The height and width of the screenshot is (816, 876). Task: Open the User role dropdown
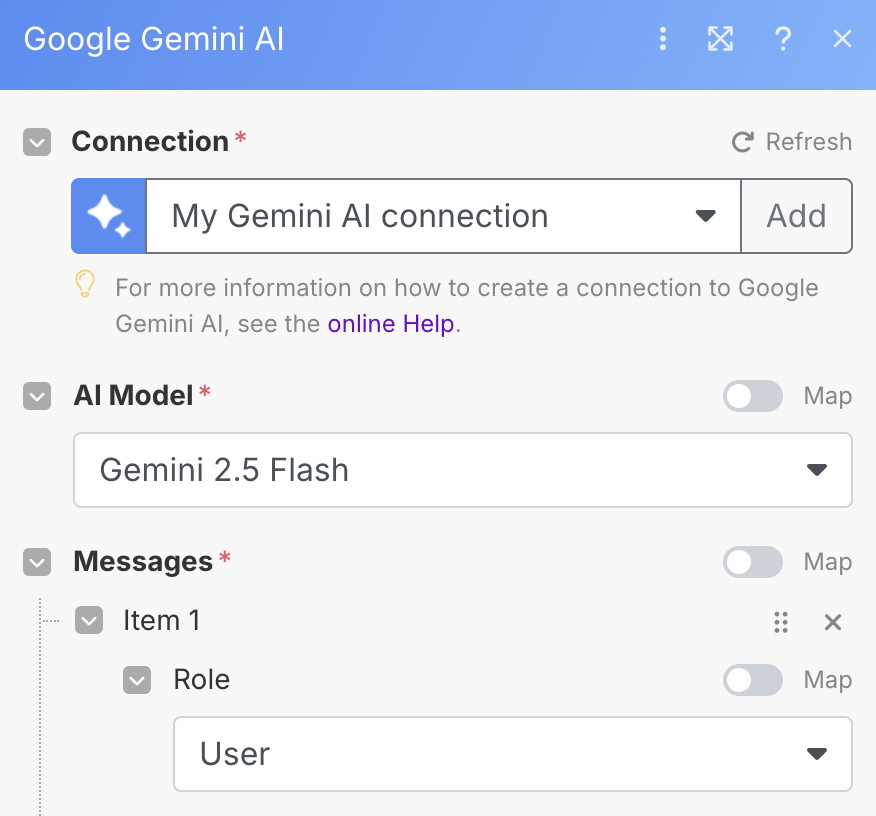[512, 754]
